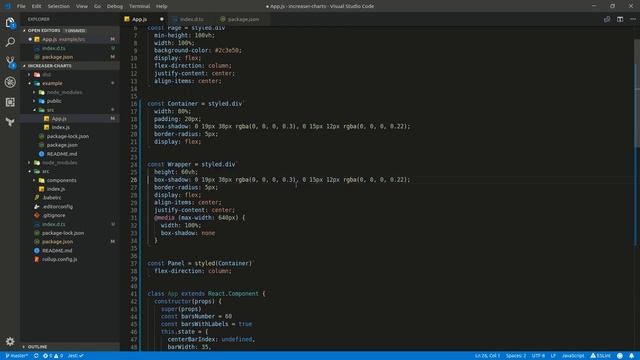This screenshot has height=360, width=640.
Task: Change end of line sequence LF
Action: coord(553,356)
